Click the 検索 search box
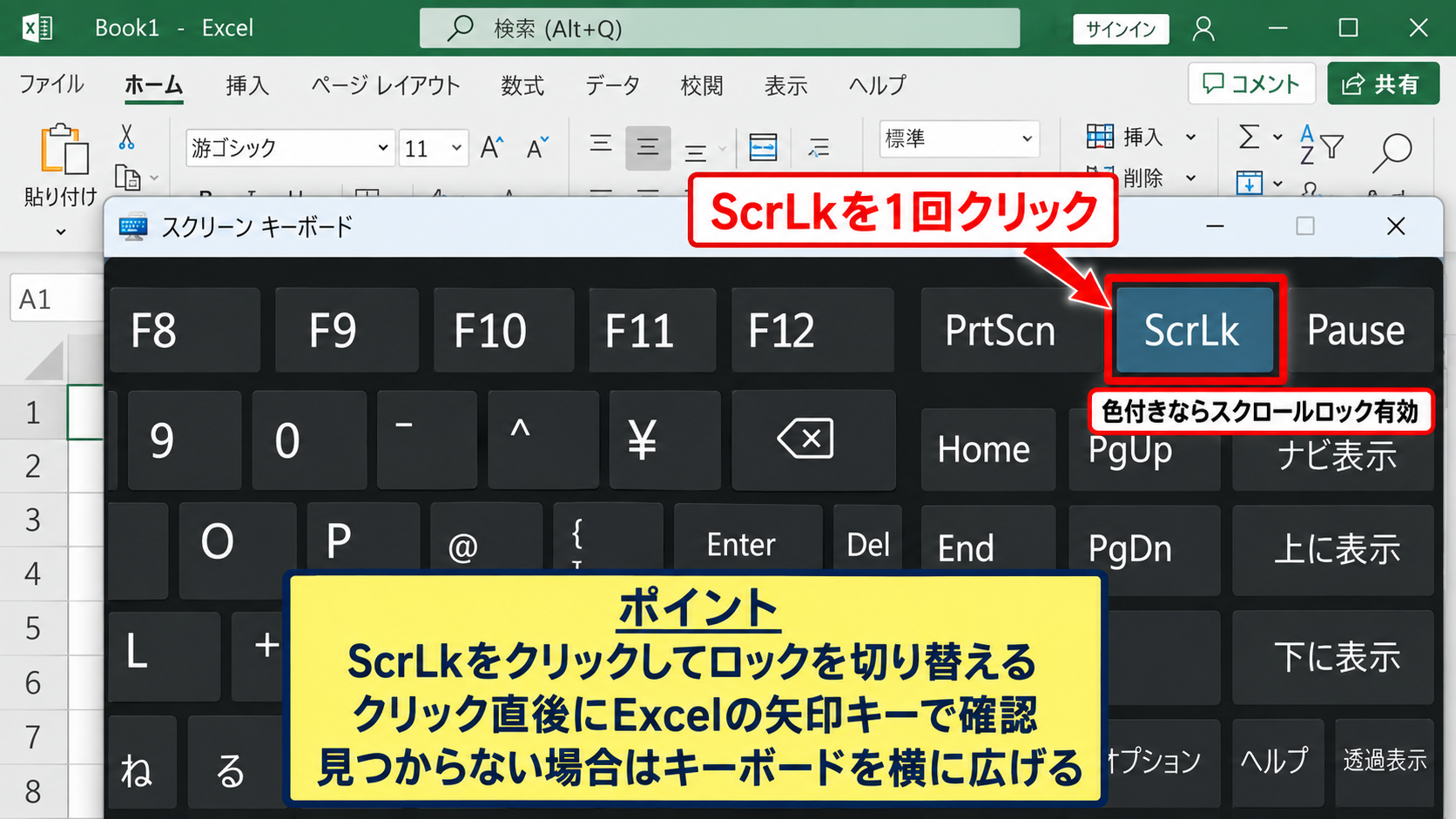This screenshot has height=819, width=1456. [x=719, y=29]
